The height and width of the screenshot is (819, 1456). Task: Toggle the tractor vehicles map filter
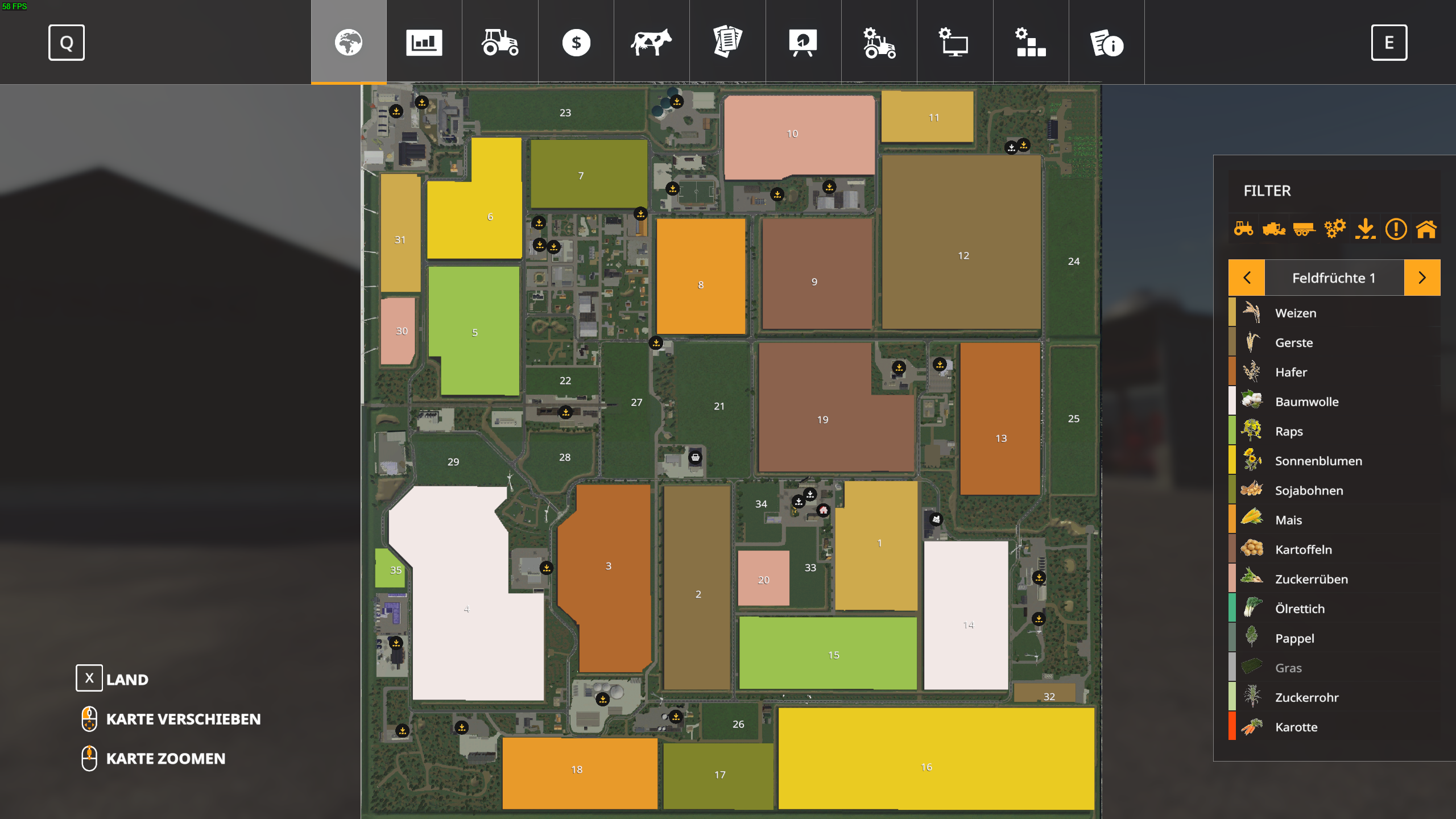tap(1243, 229)
